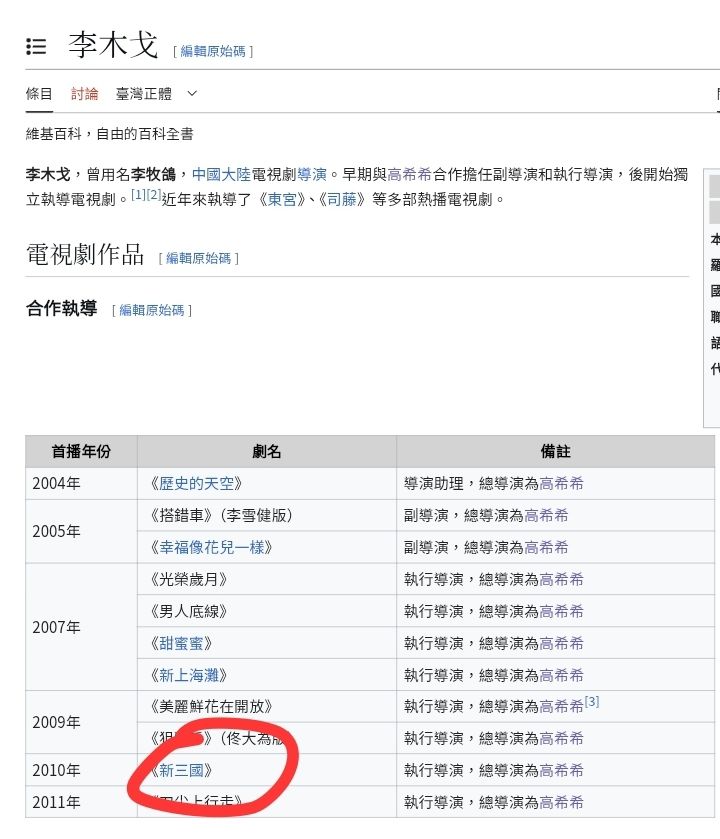Jump to footnote [3] in 2009 row
Screen dimensions: 720x839
point(592,702)
